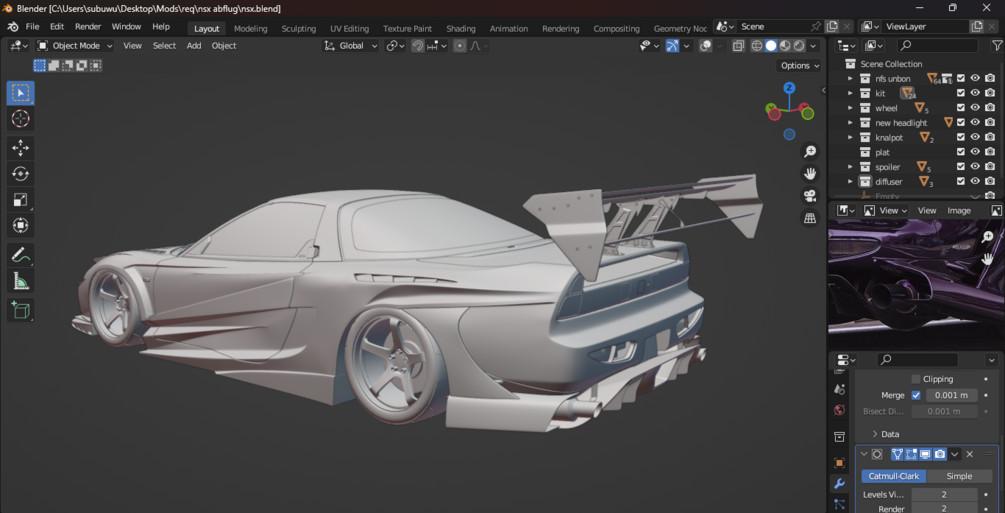Viewport: 1005px width, 513px height.
Task: Enable the Clipping checkbox
Action: [x=916, y=379]
